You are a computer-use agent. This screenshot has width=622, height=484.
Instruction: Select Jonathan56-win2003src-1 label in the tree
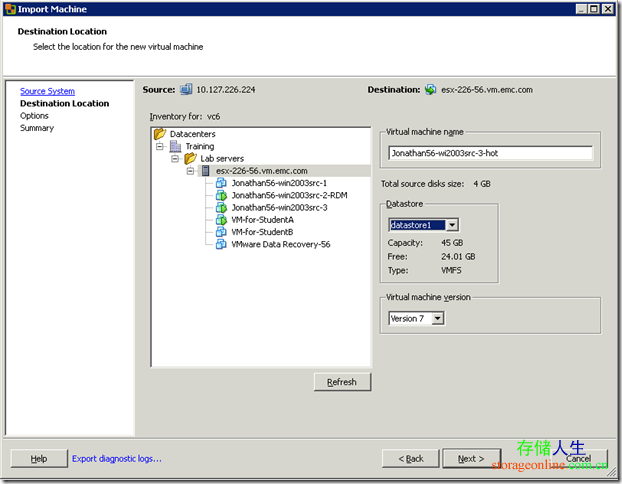[279, 183]
